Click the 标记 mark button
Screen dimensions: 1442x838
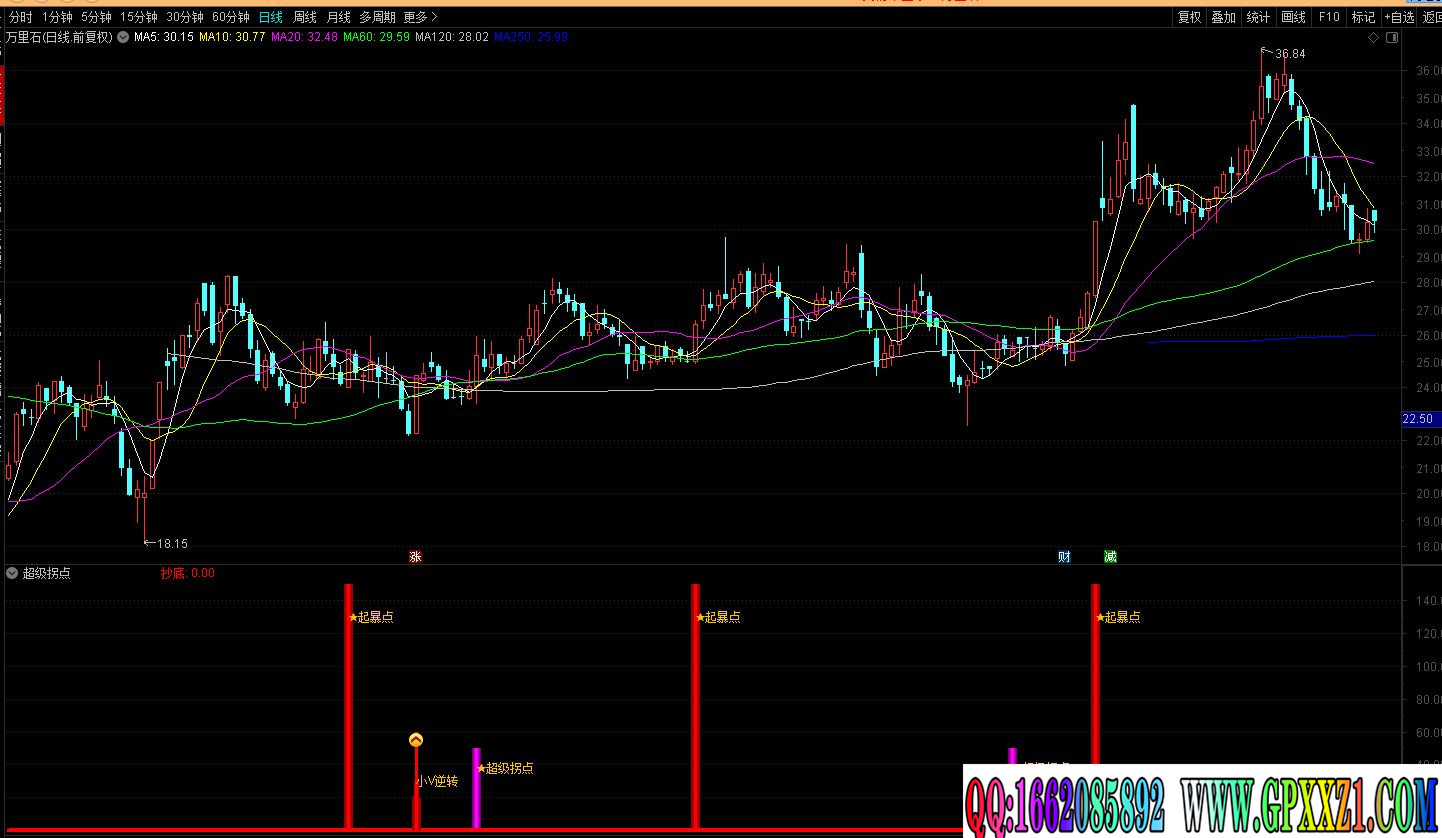(1363, 17)
